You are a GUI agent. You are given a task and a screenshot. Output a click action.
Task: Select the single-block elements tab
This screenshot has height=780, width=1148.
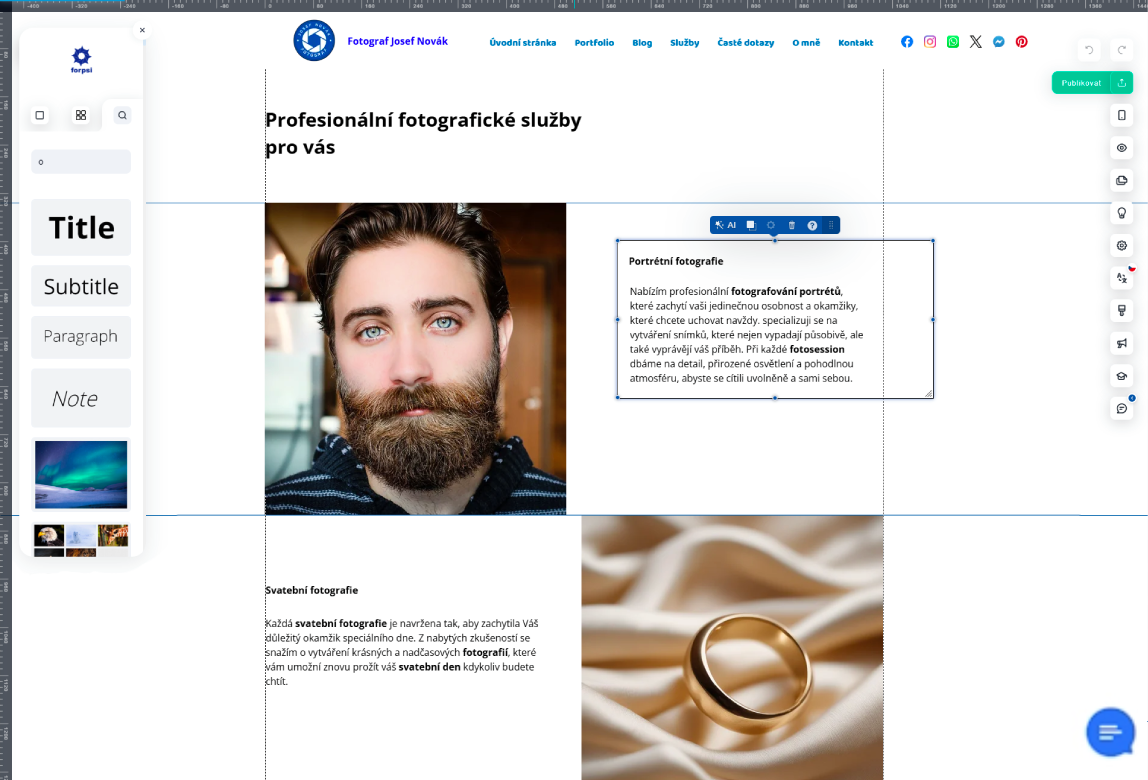point(40,115)
